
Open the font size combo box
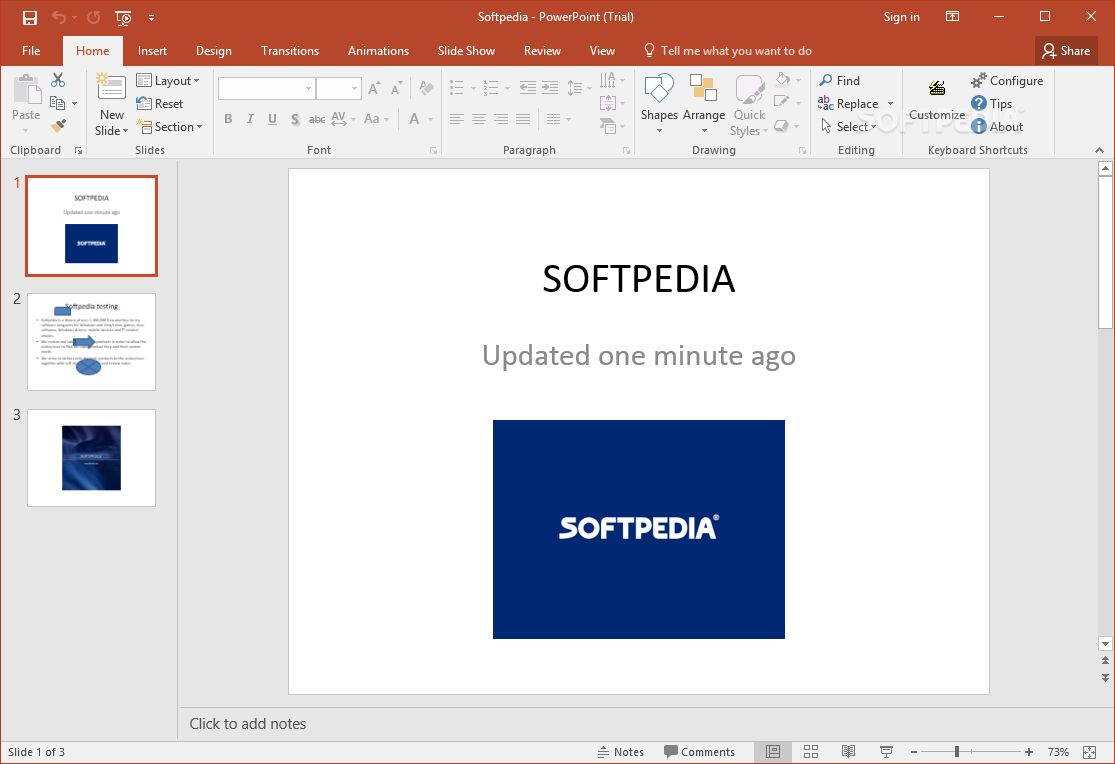click(x=339, y=88)
